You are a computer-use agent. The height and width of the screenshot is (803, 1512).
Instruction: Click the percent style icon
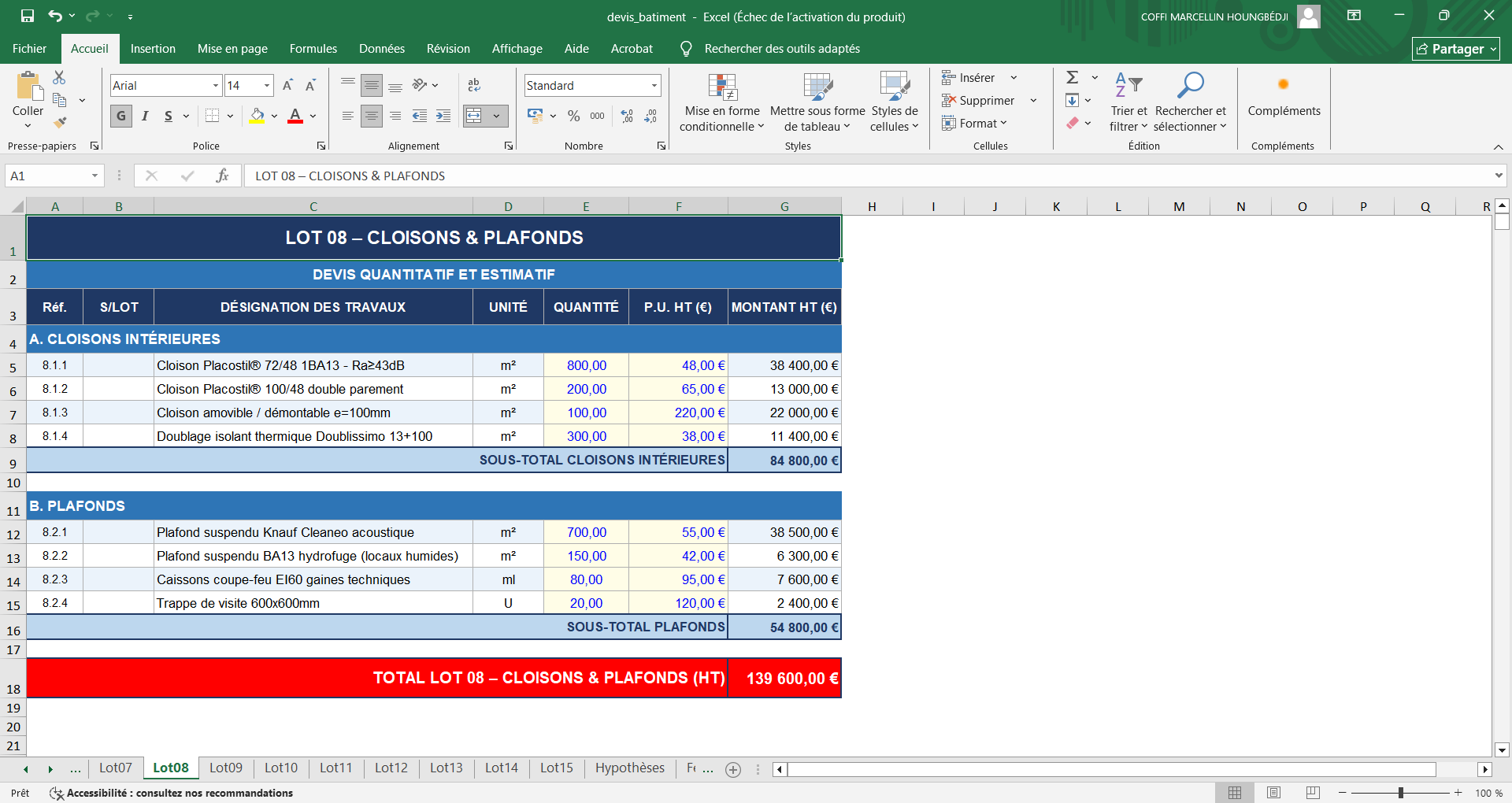coord(574,117)
